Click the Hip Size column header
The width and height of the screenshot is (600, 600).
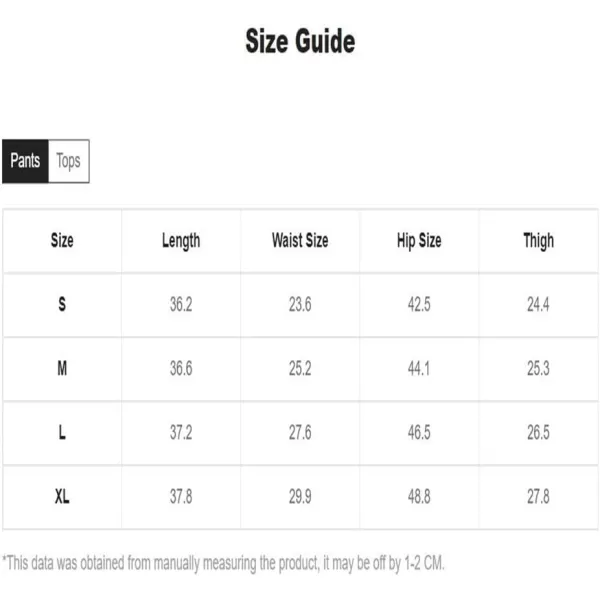419,241
